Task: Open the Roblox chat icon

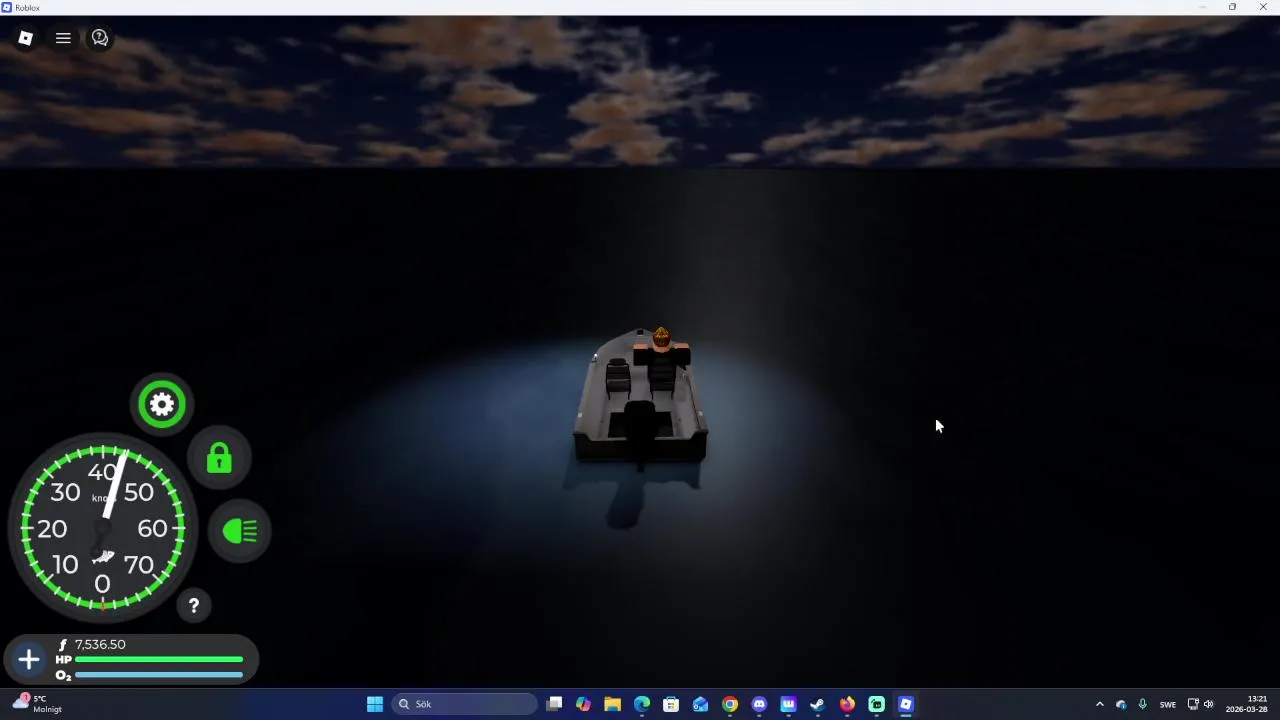Action: 100,38
